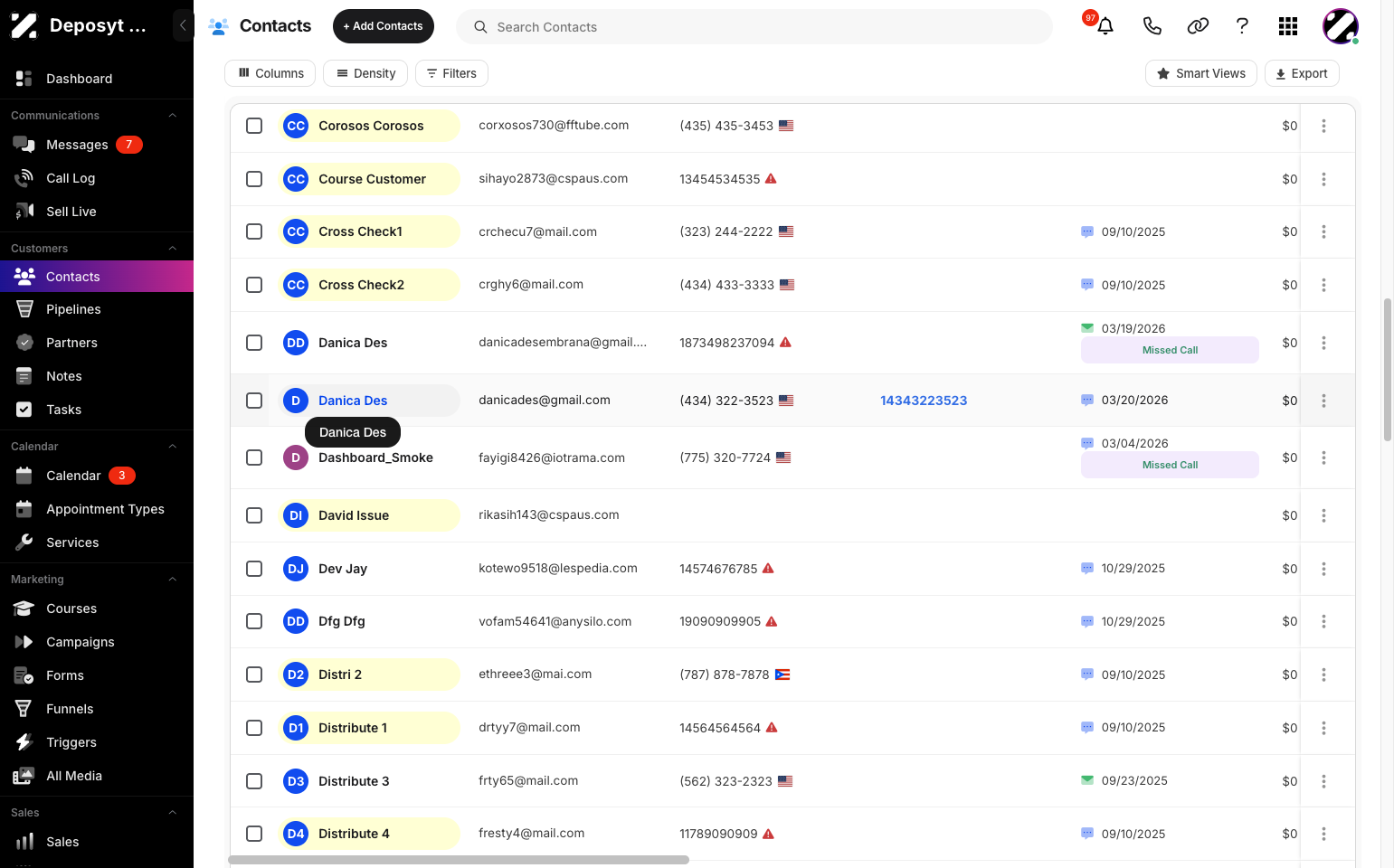Click the page's vertical scrollbar thumb
This screenshot has height=868, width=1394.
(1388, 369)
